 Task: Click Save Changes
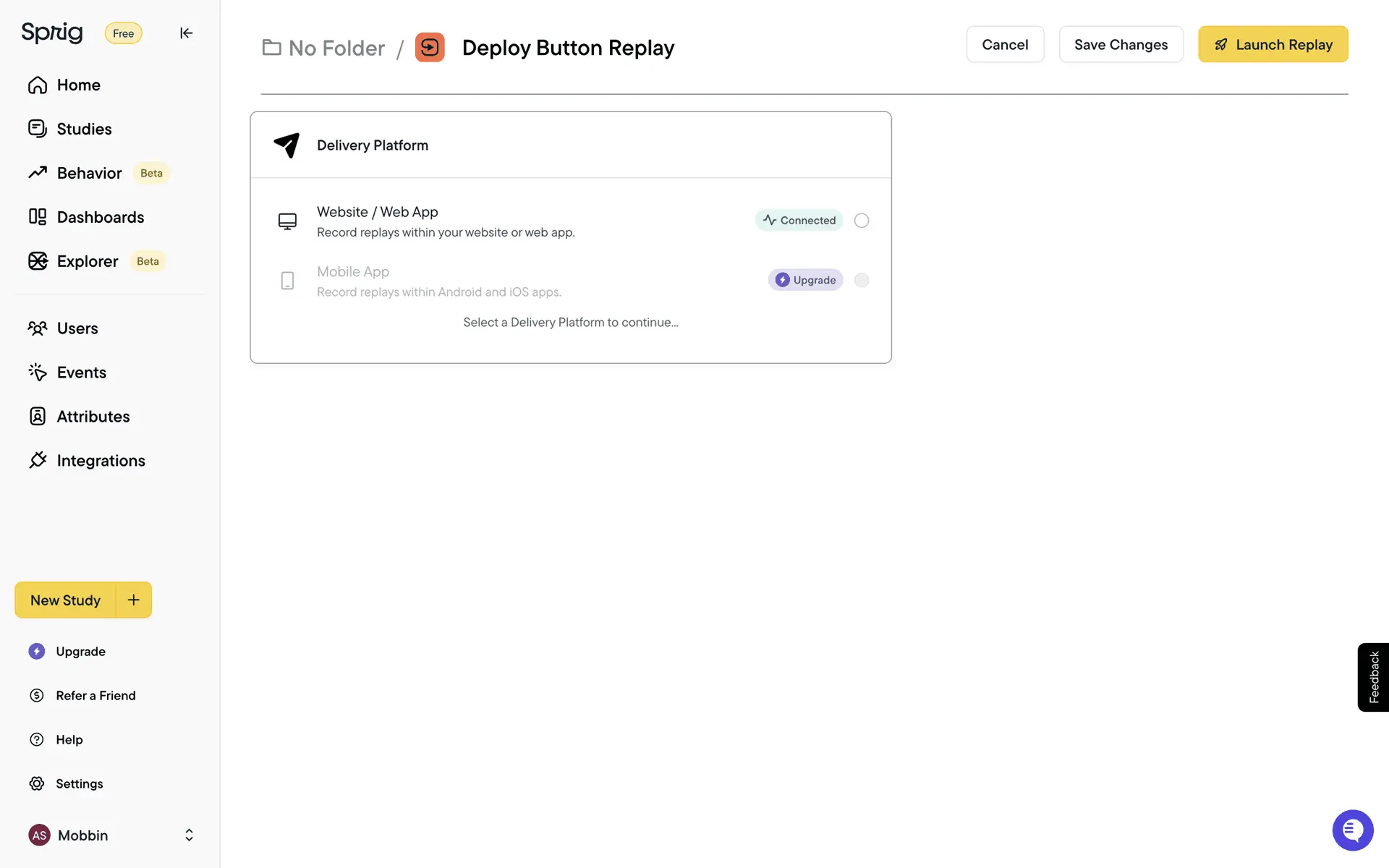click(1121, 45)
